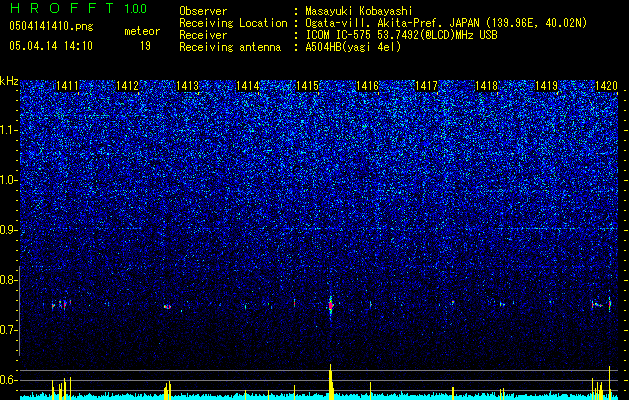
Task: Click the 1.0 frequency axis label
Action: [x=8, y=180]
